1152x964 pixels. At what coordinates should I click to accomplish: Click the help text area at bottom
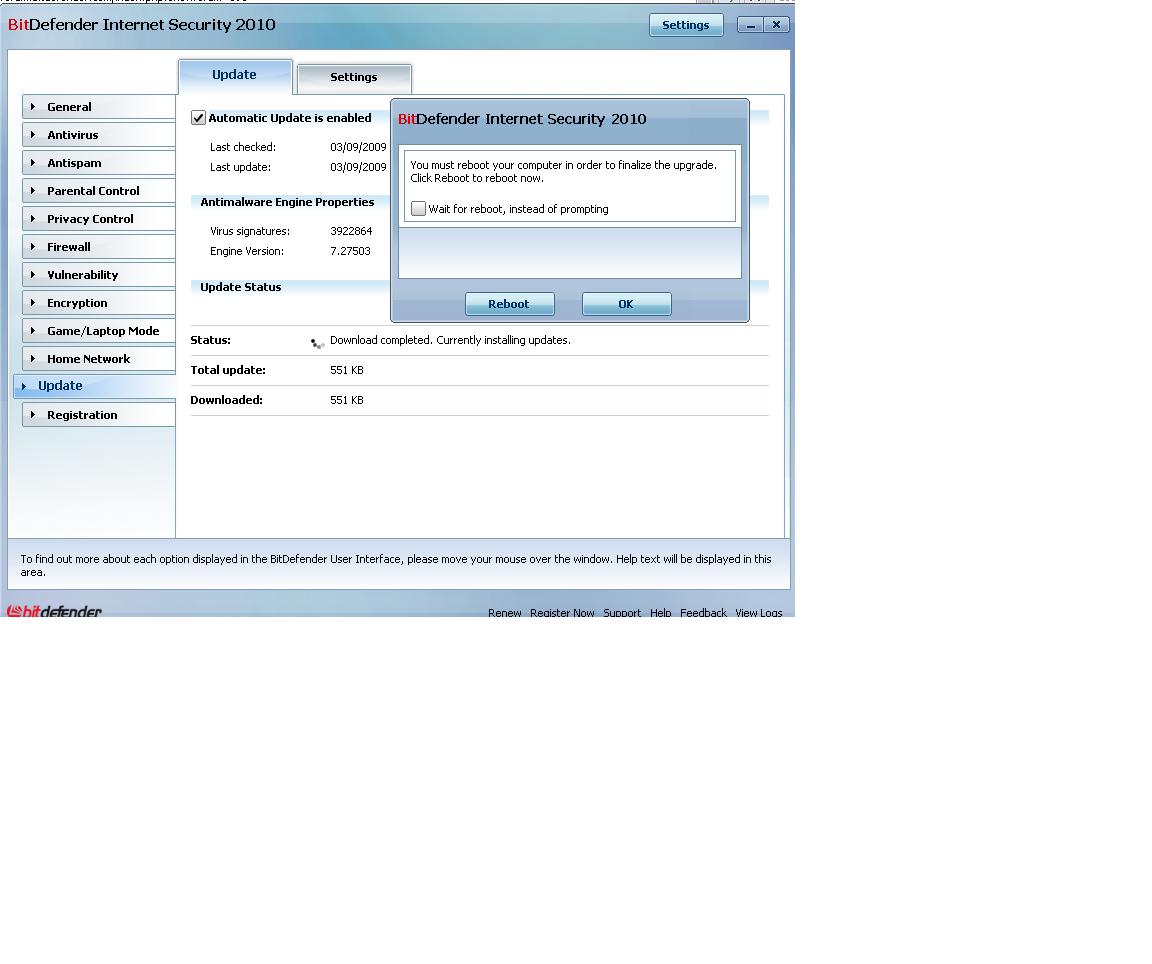tap(396, 565)
